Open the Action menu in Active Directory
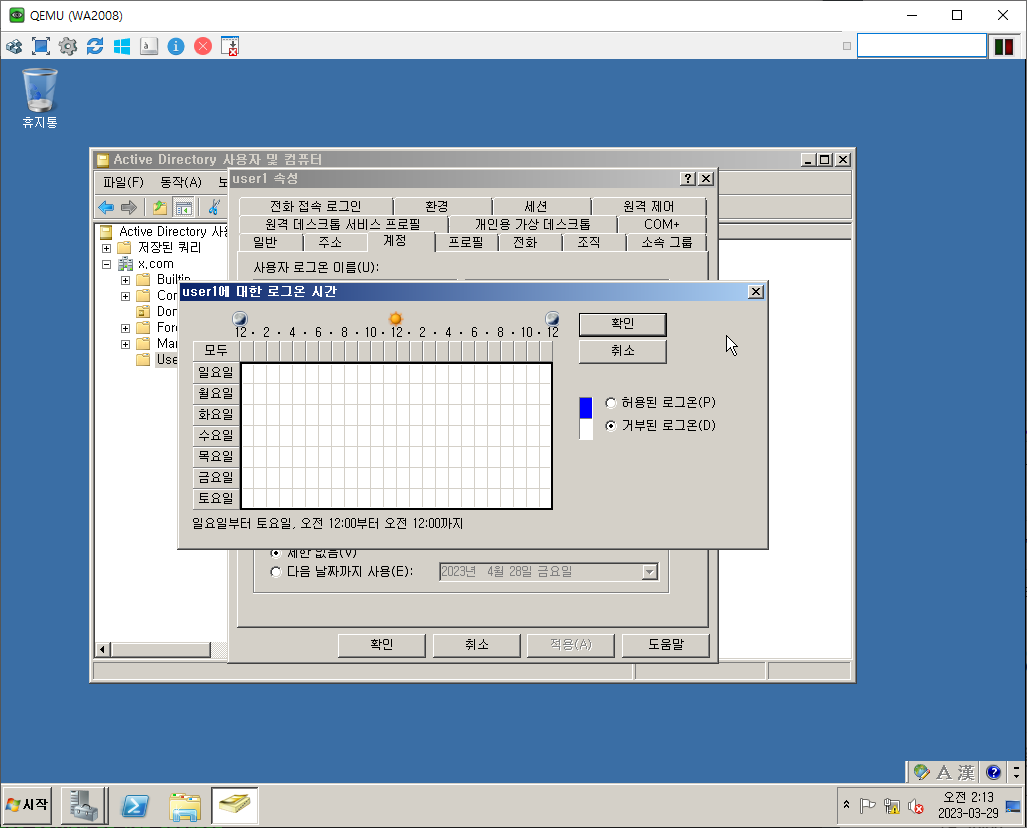This screenshot has width=1027, height=828. [181, 182]
